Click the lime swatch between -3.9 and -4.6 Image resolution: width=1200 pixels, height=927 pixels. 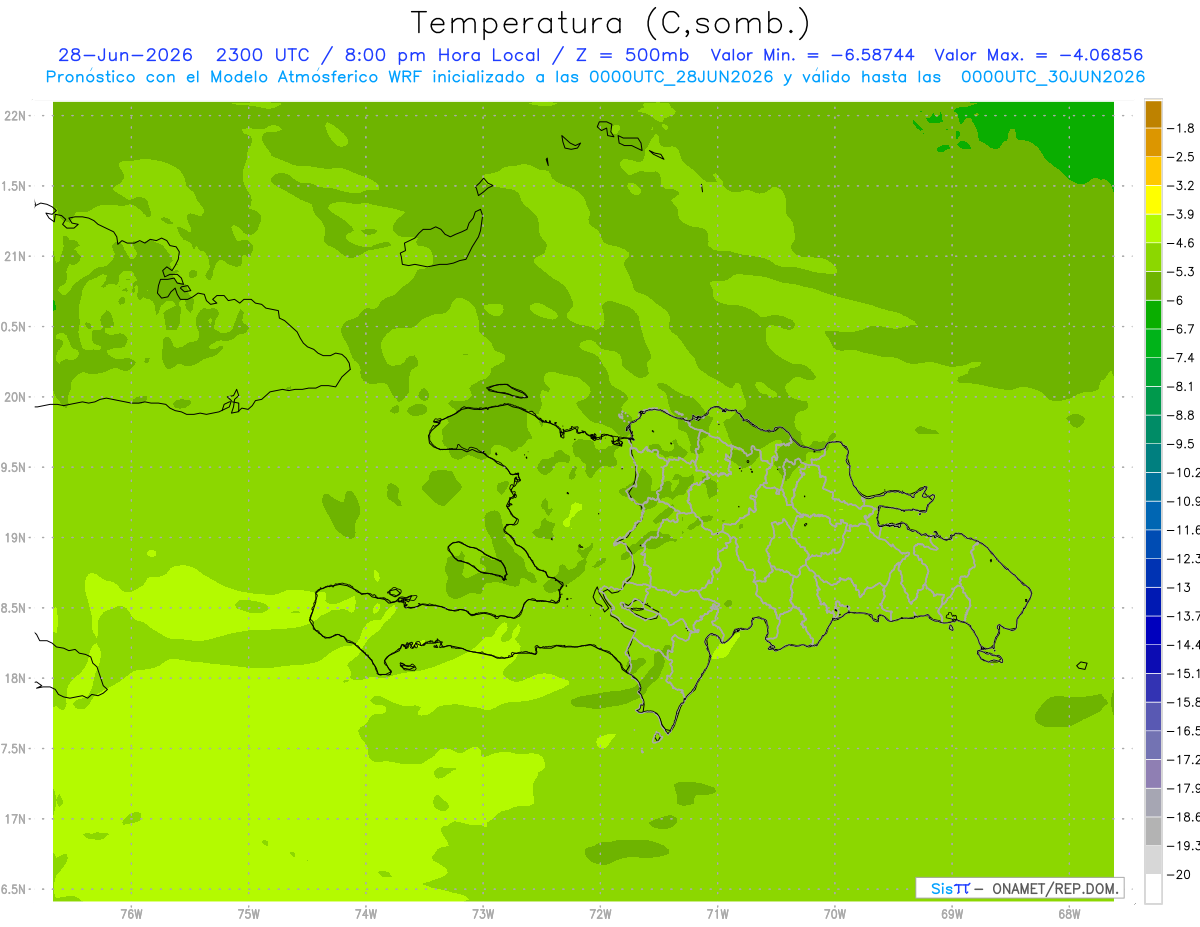(1153, 229)
